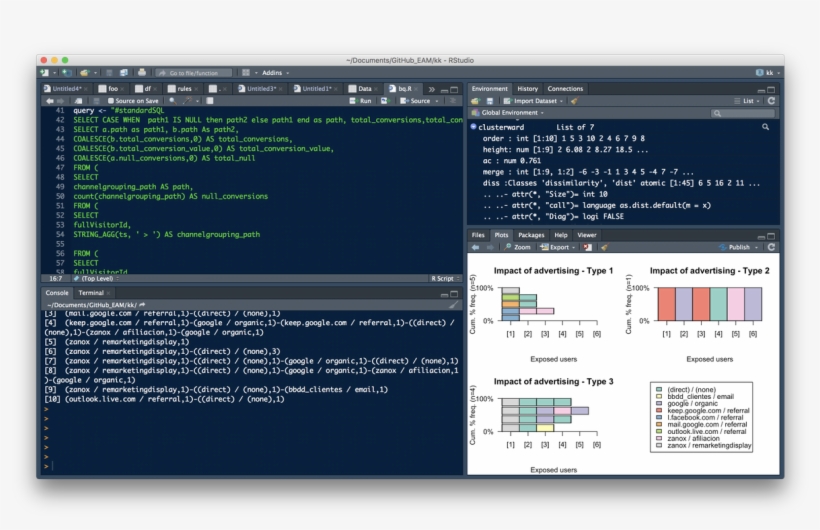Save all open documents icon
The image size is (820, 530).
pyautogui.click(x=124, y=73)
